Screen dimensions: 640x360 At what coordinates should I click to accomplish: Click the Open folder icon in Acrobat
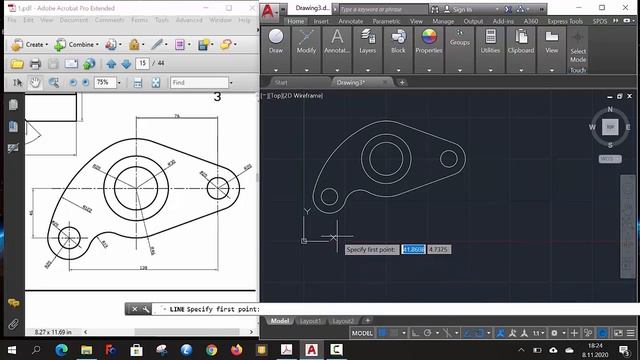coord(17,64)
